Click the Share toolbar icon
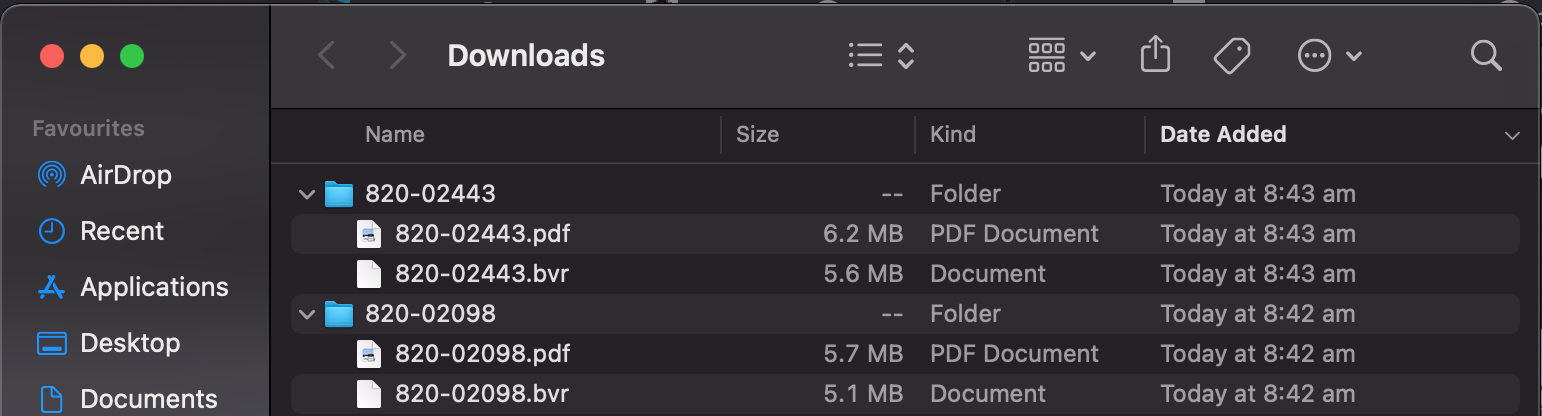This screenshot has width=1542, height=416. 1155,55
